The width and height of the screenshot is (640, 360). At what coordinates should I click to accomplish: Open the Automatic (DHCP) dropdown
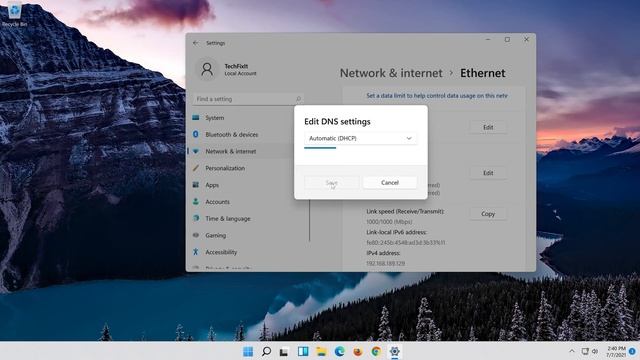360,138
